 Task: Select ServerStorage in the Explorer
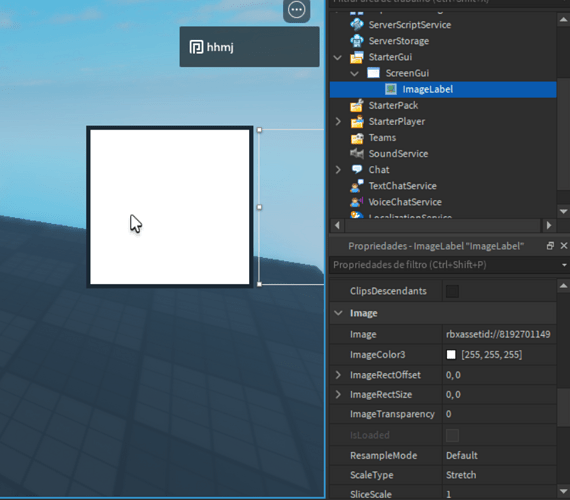pos(399,41)
